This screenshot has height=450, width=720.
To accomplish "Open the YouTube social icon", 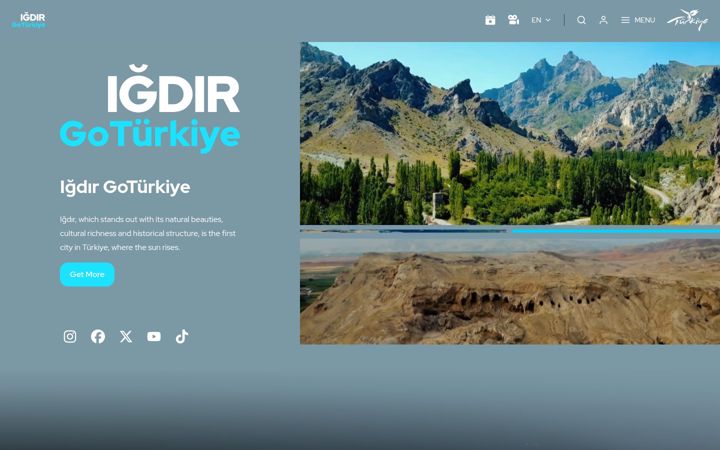I will tap(154, 337).
